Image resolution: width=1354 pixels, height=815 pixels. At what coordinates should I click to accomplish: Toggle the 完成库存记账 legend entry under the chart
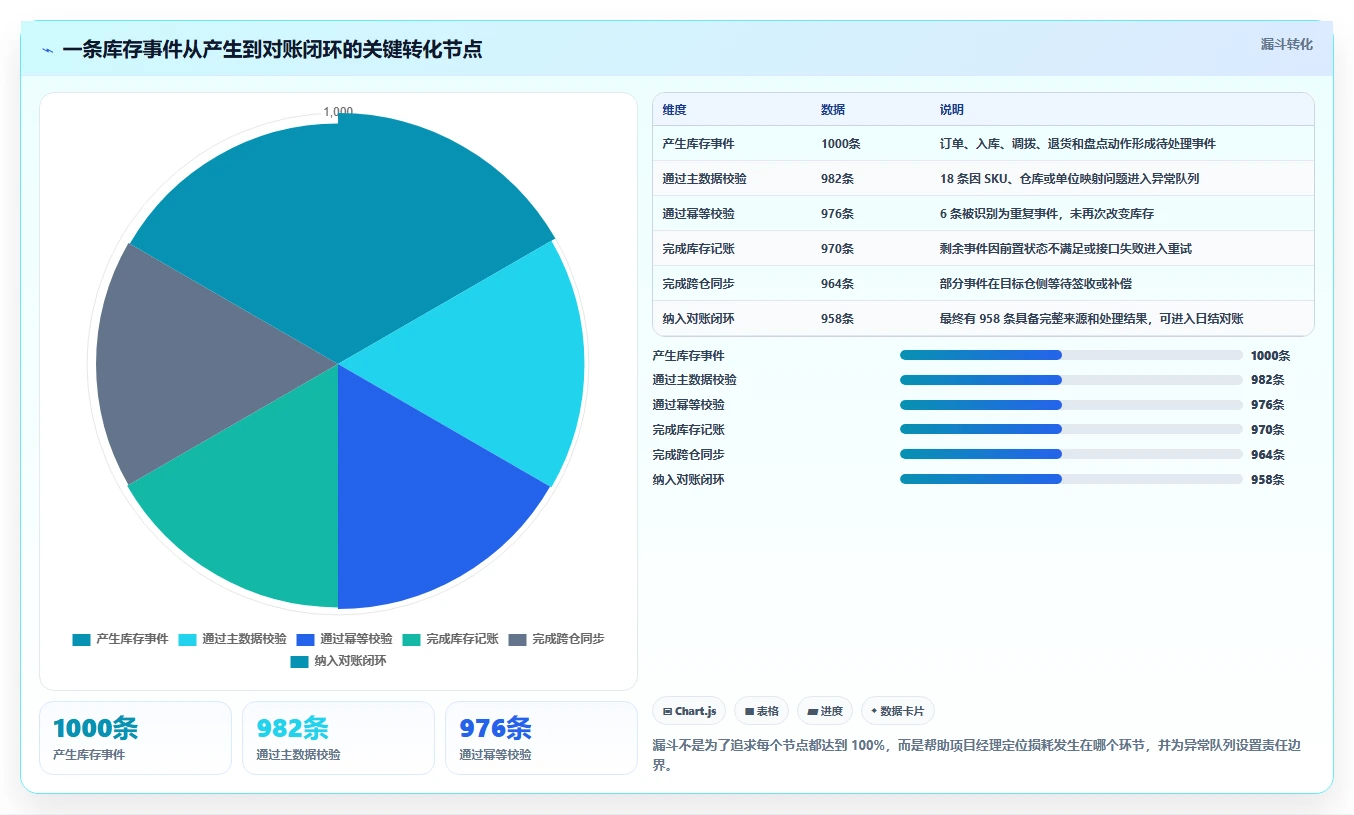coord(451,639)
